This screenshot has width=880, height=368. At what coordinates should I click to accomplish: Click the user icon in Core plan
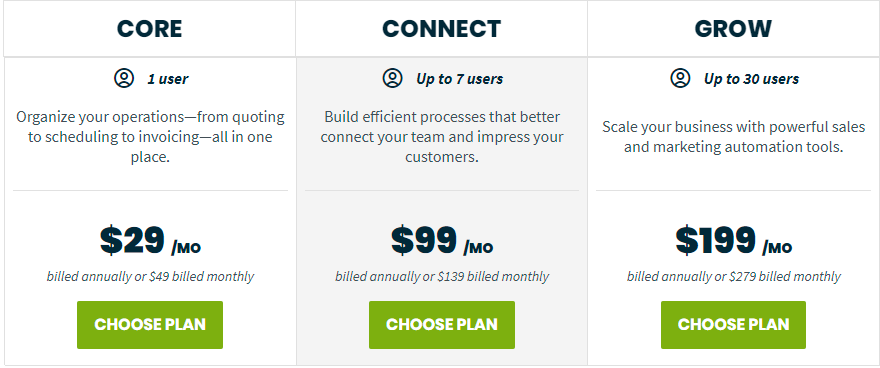coord(124,78)
